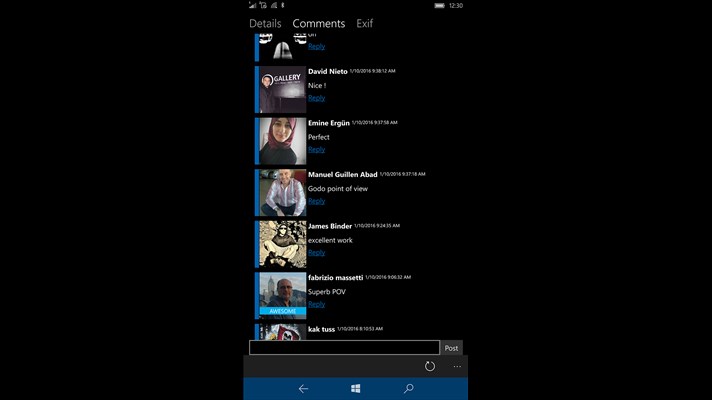Reply to Emine Ergün's comment

[316, 150]
